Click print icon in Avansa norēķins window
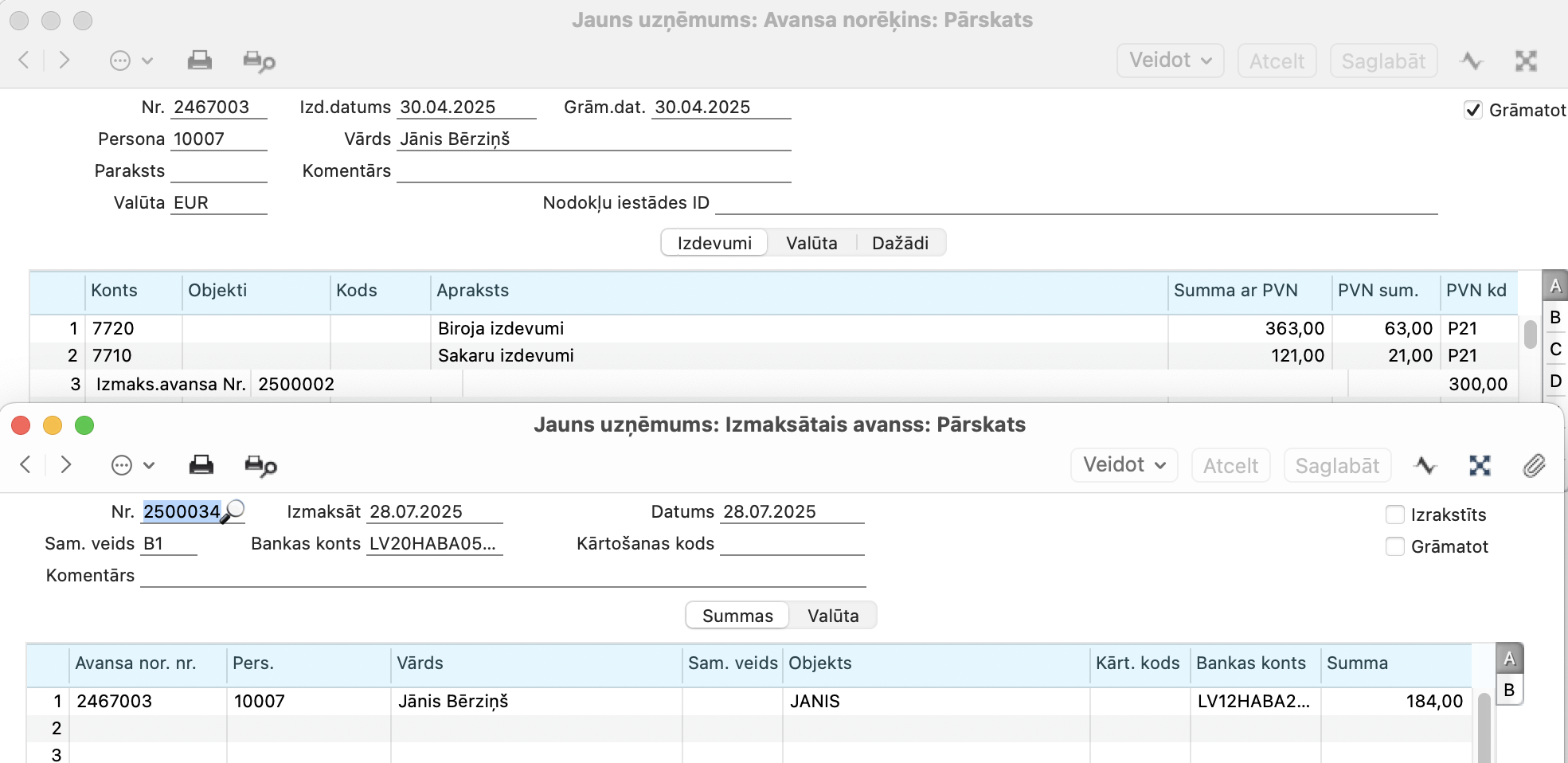Screen dimensions: 1568x763 [x=199, y=61]
